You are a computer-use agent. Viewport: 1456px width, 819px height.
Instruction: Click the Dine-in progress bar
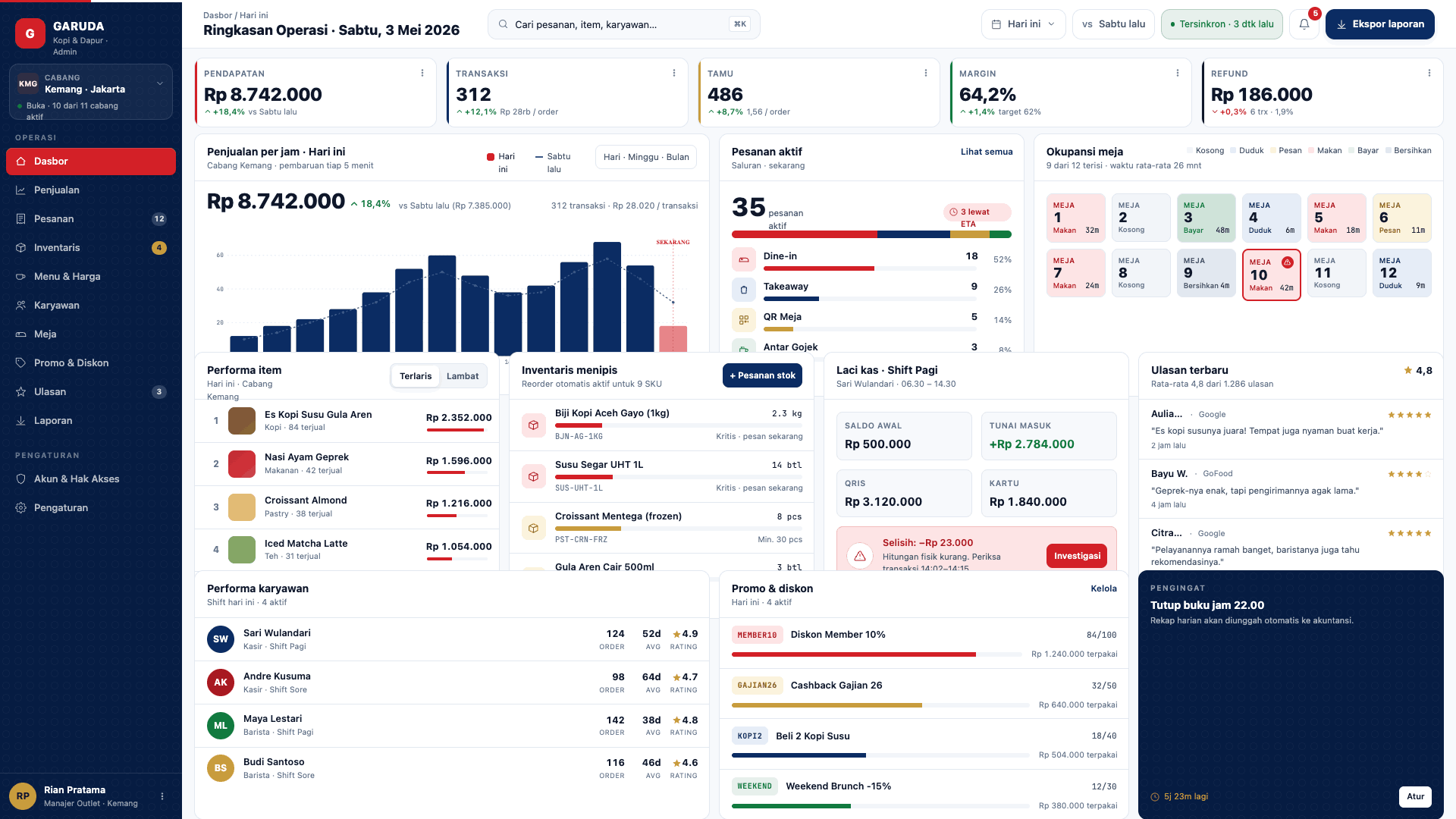(871, 268)
